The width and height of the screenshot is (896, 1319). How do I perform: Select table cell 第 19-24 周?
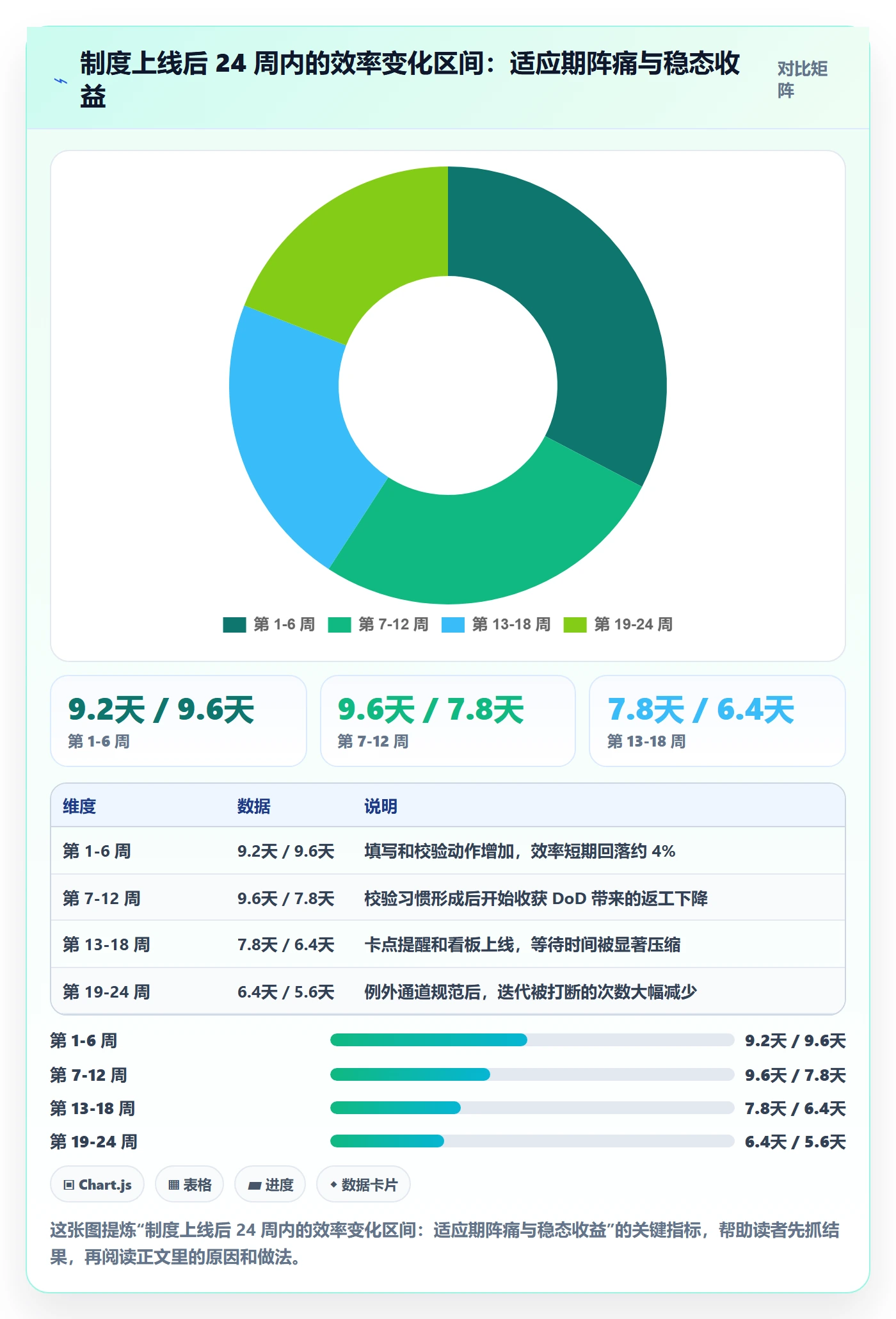coord(106,992)
